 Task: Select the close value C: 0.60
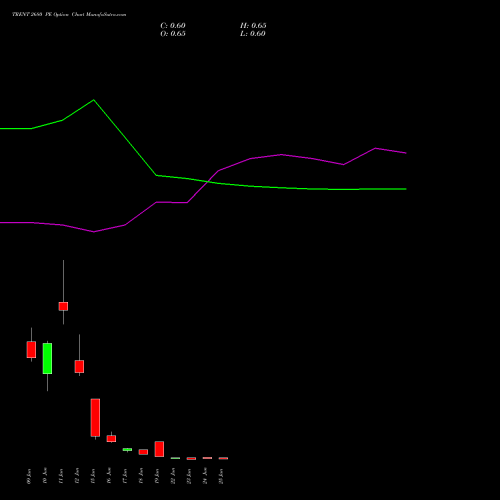pyautogui.click(x=173, y=26)
